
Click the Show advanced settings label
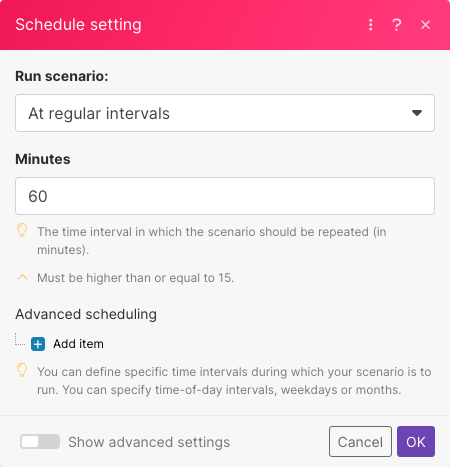[149, 442]
